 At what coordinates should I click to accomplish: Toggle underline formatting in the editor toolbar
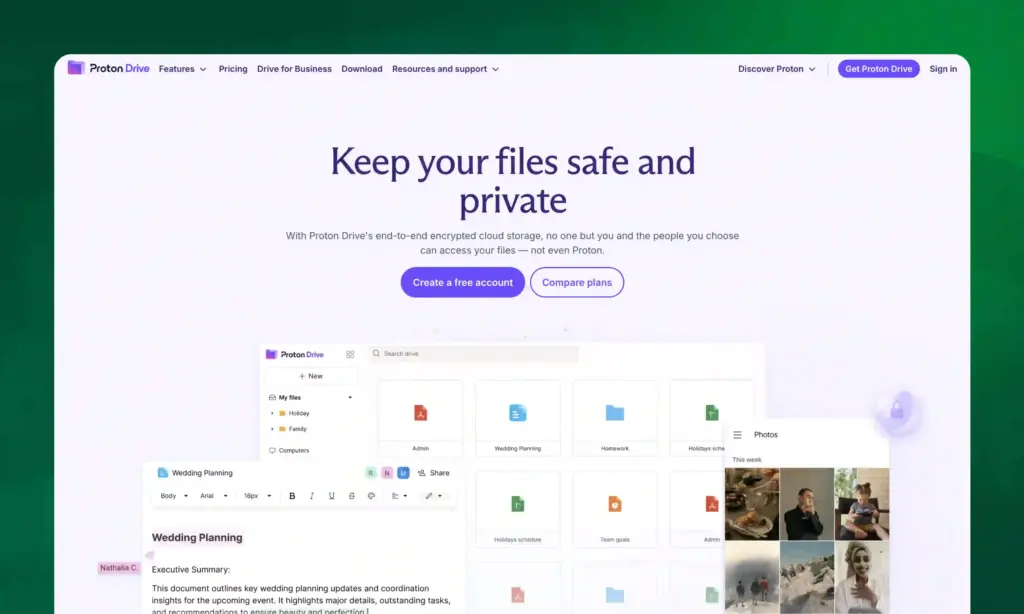pos(332,496)
